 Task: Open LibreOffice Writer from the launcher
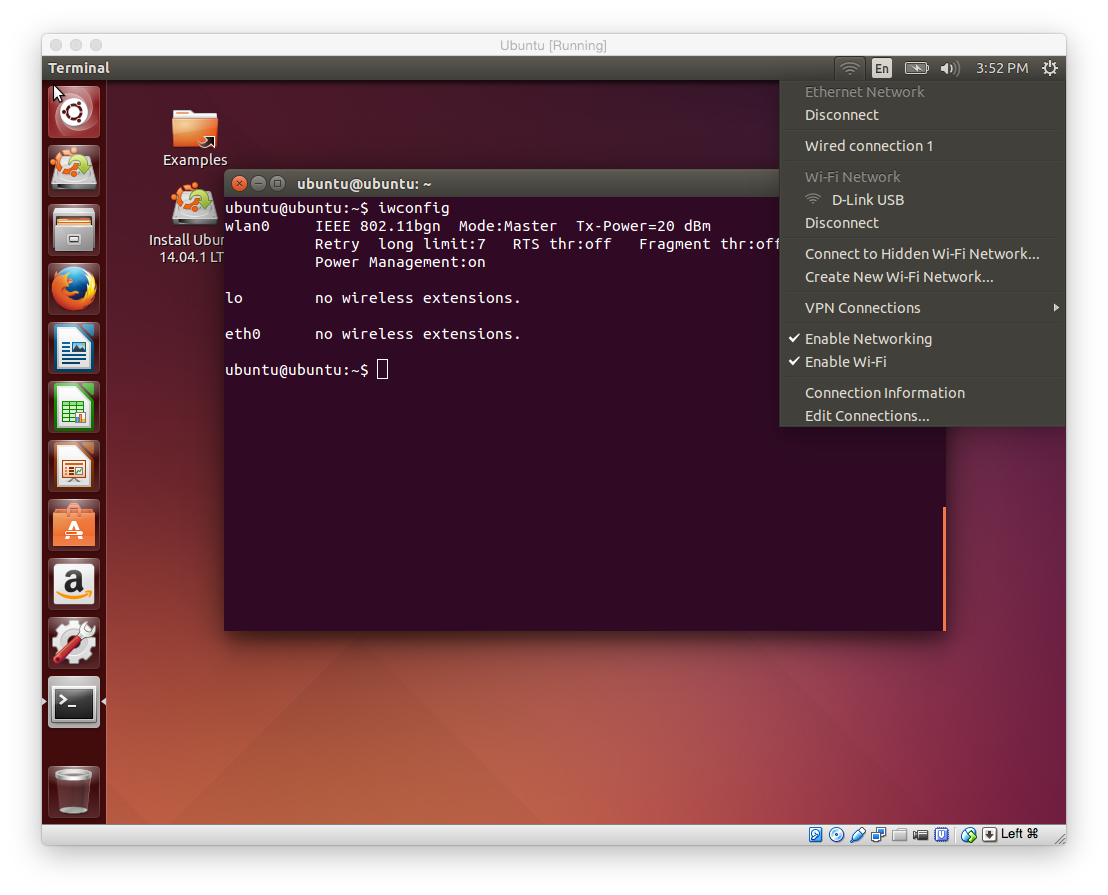74,348
